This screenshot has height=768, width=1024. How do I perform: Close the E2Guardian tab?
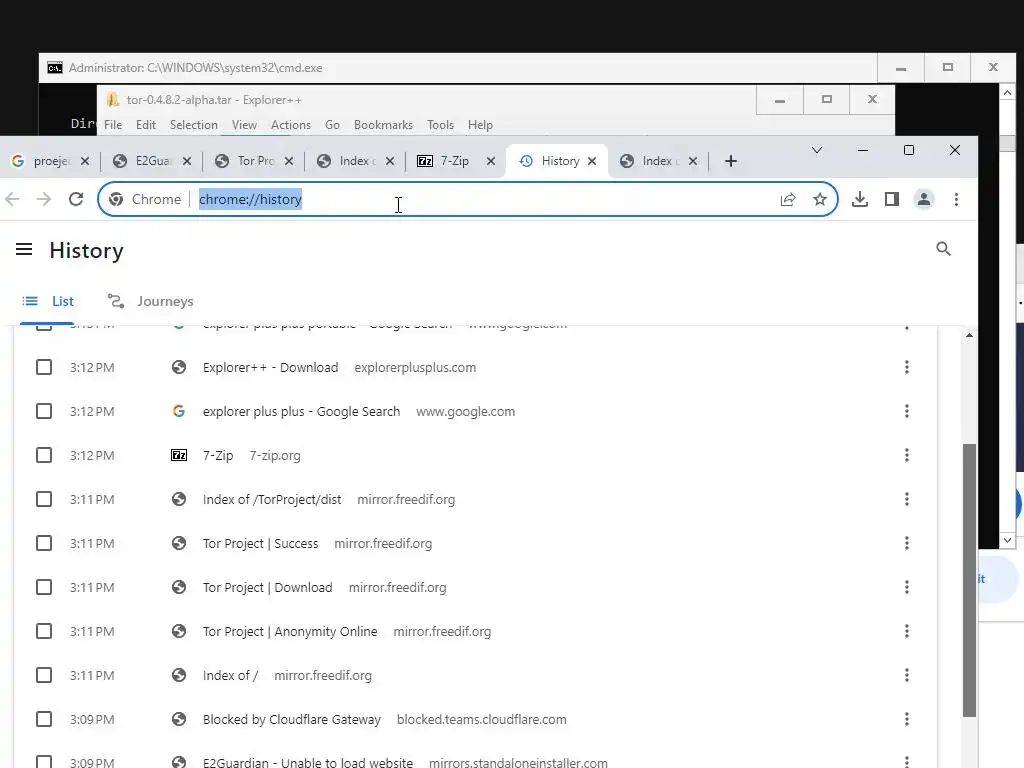(x=187, y=161)
